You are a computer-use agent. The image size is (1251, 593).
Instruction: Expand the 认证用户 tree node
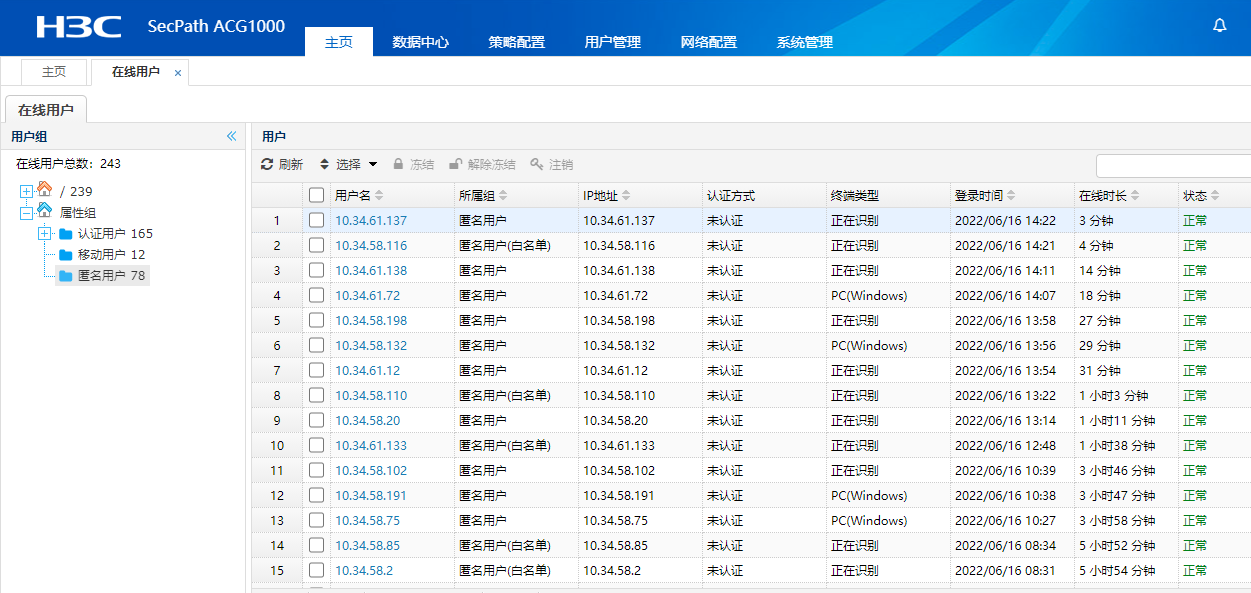[x=44, y=234]
